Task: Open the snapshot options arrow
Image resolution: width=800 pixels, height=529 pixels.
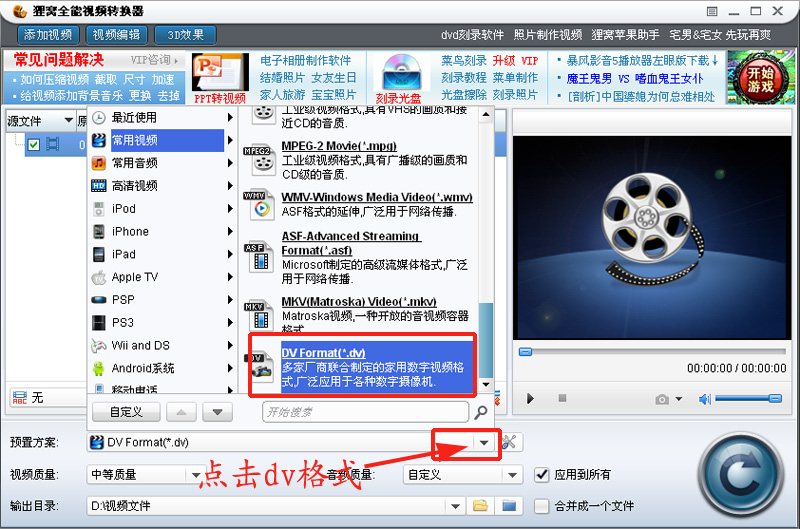Action: [x=679, y=399]
